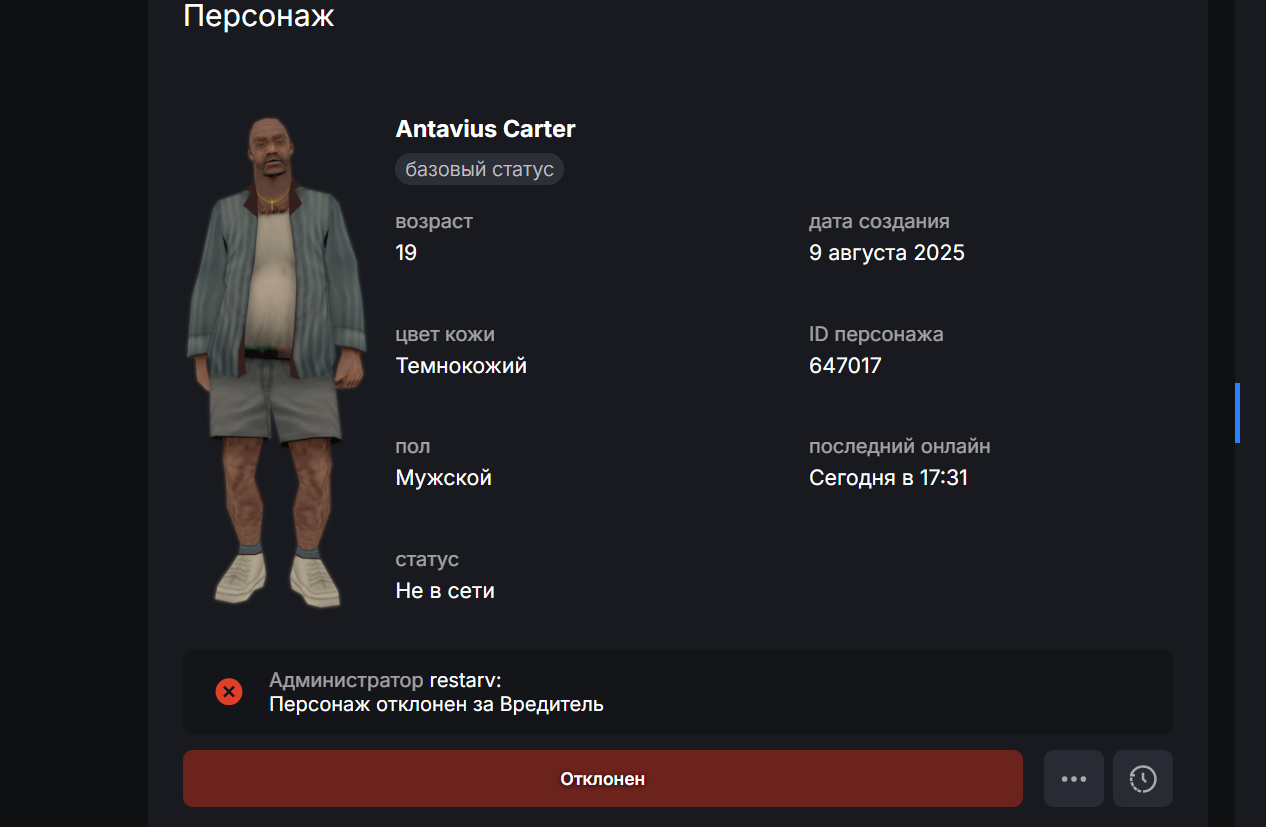This screenshot has height=827, width=1266.
Task: Click the character name Antavius Carter
Action: 486,129
